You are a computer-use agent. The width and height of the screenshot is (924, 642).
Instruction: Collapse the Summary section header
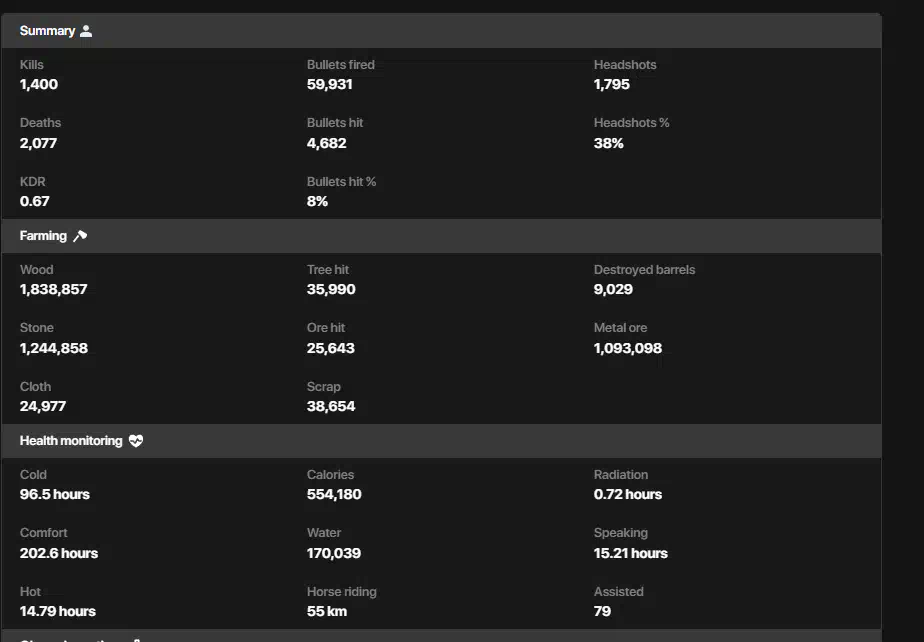(441, 31)
